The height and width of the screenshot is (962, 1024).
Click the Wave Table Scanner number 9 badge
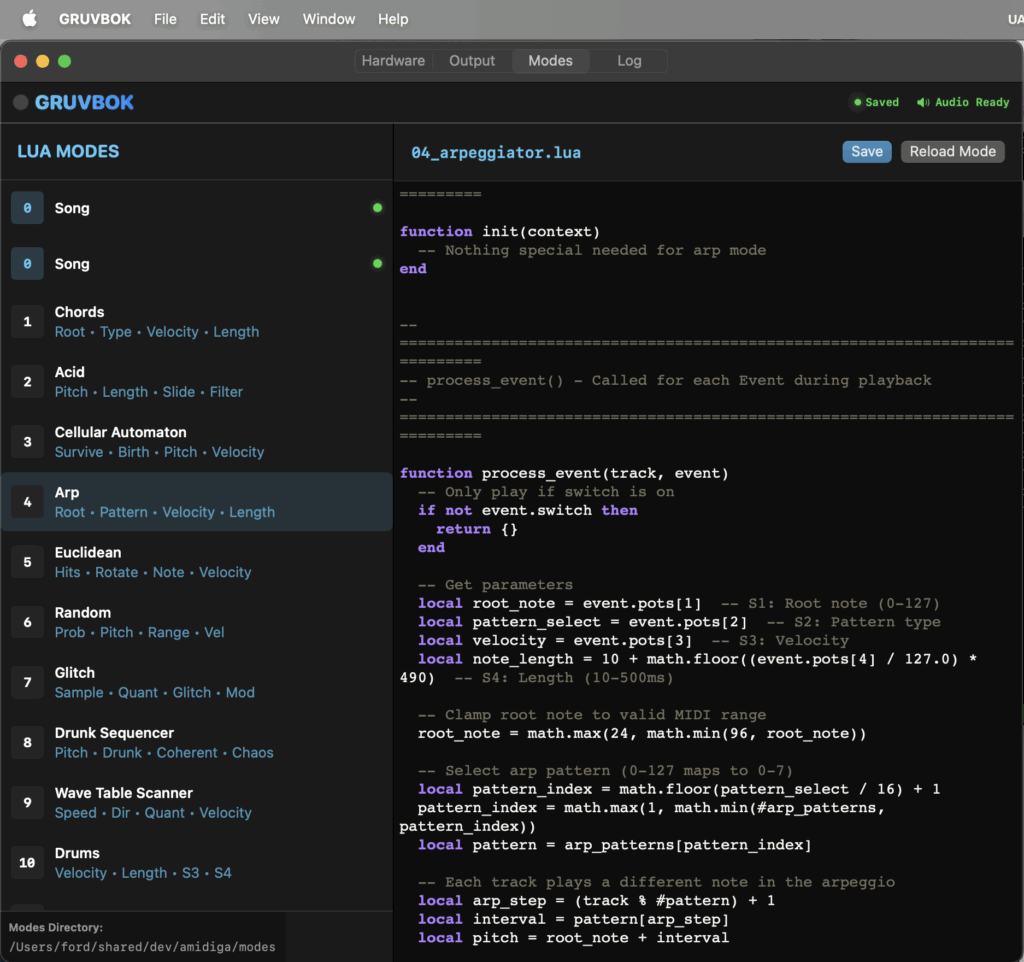pos(27,802)
